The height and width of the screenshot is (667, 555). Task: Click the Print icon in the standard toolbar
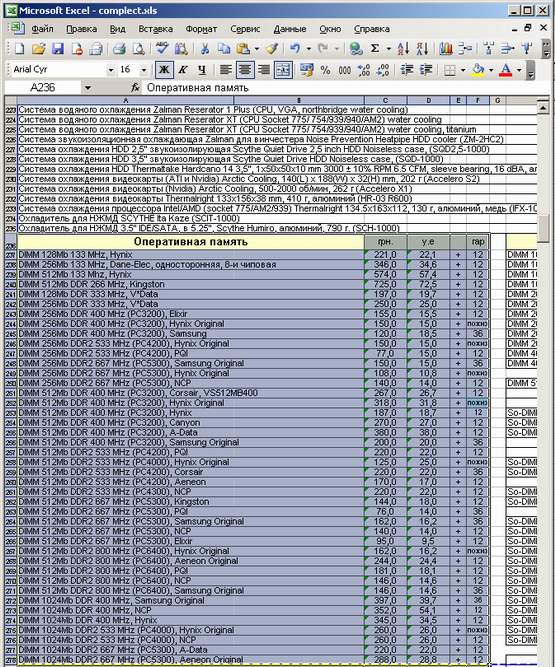pos(119,49)
